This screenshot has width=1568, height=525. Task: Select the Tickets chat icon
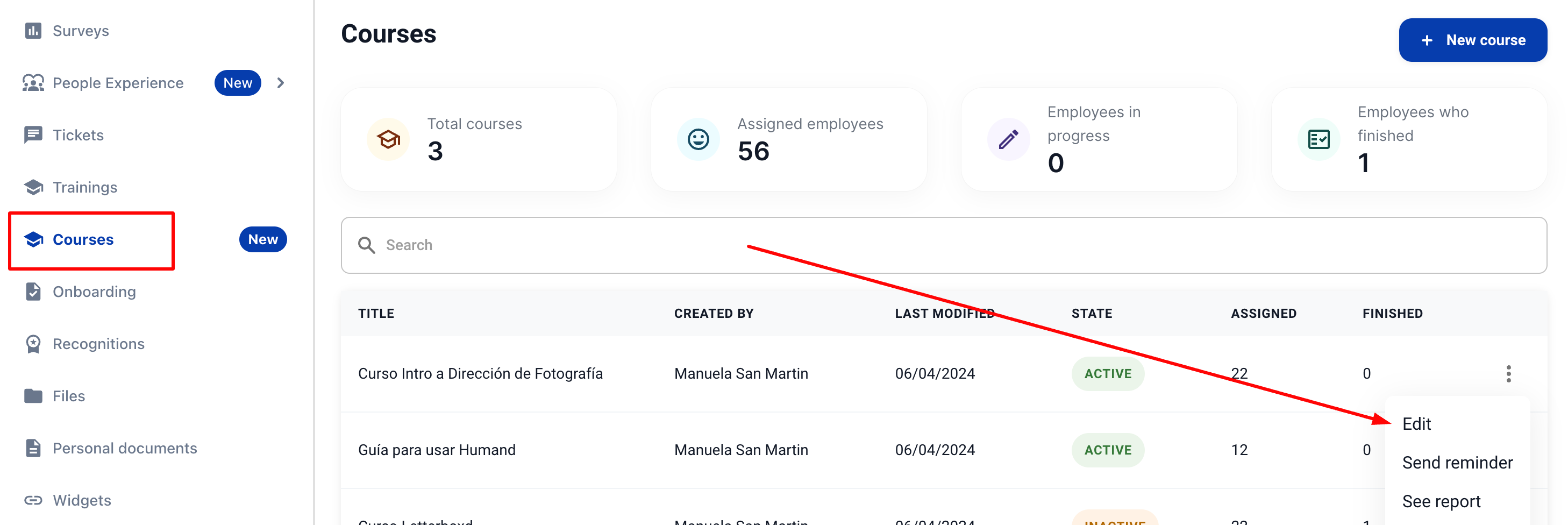click(x=33, y=134)
